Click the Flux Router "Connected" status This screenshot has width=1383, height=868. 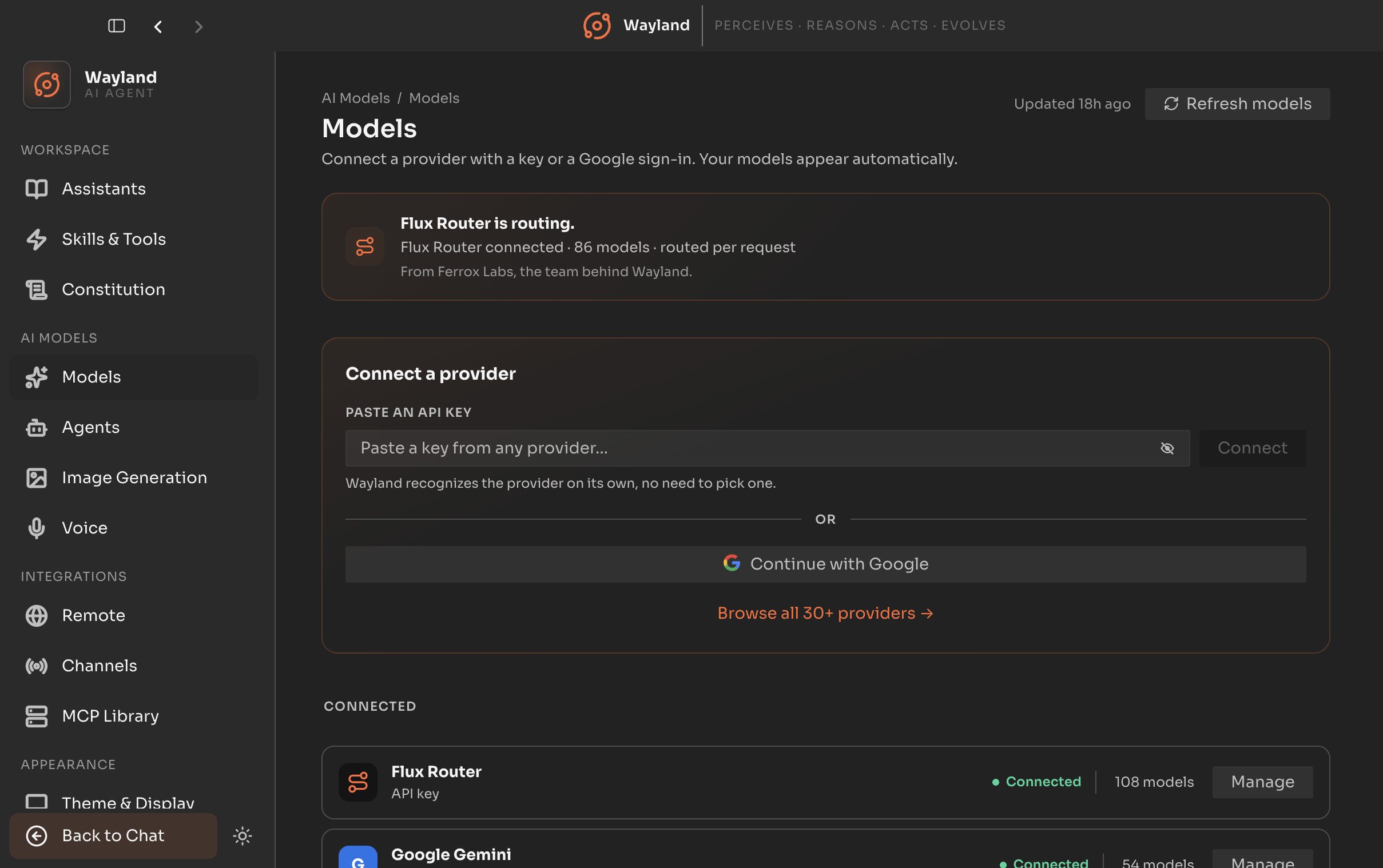click(1037, 782)
